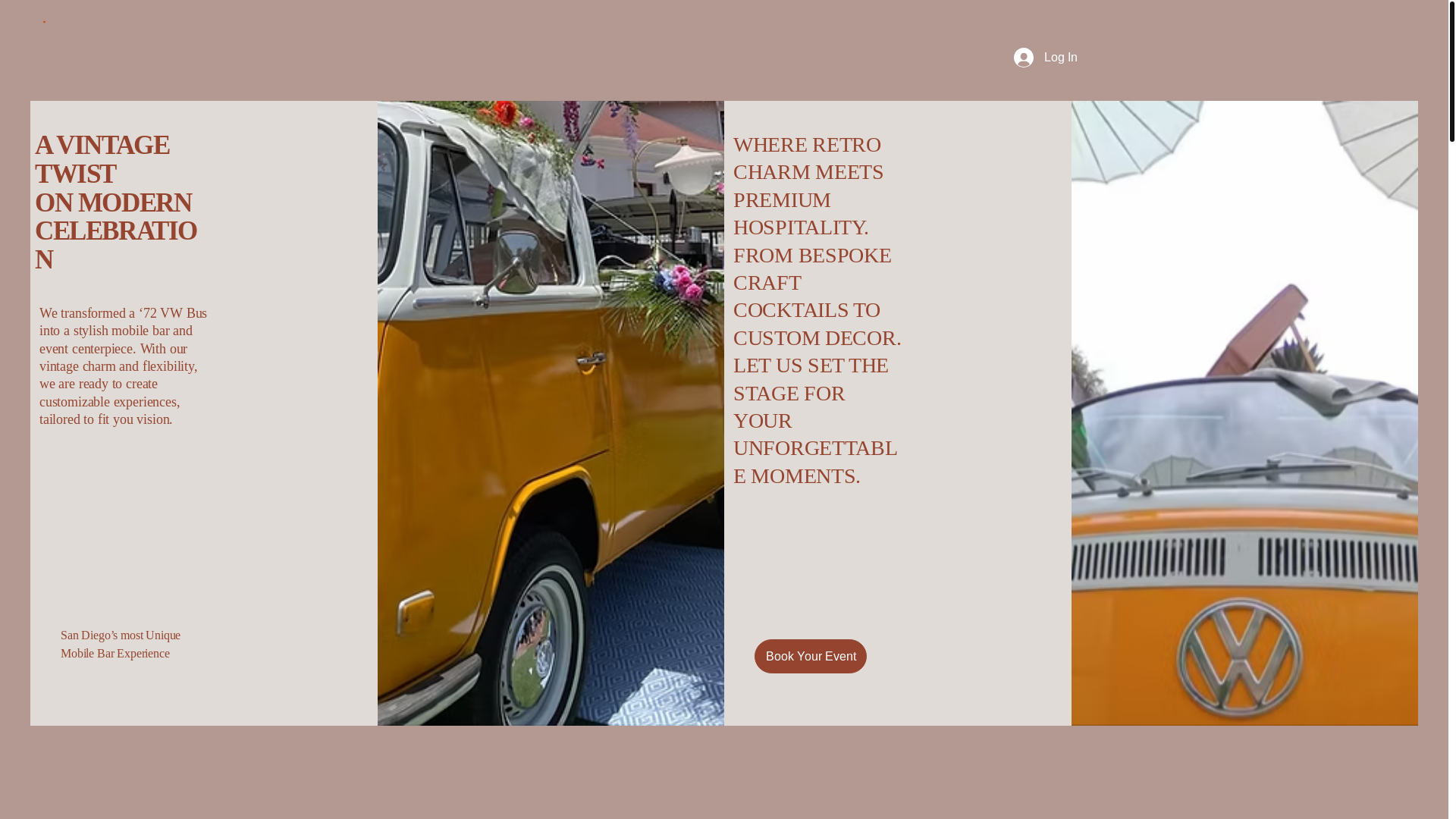The image size is (1456, 819).
Task: Click the user avatar icon beside Log In
Action: (x=1023, y=58)
